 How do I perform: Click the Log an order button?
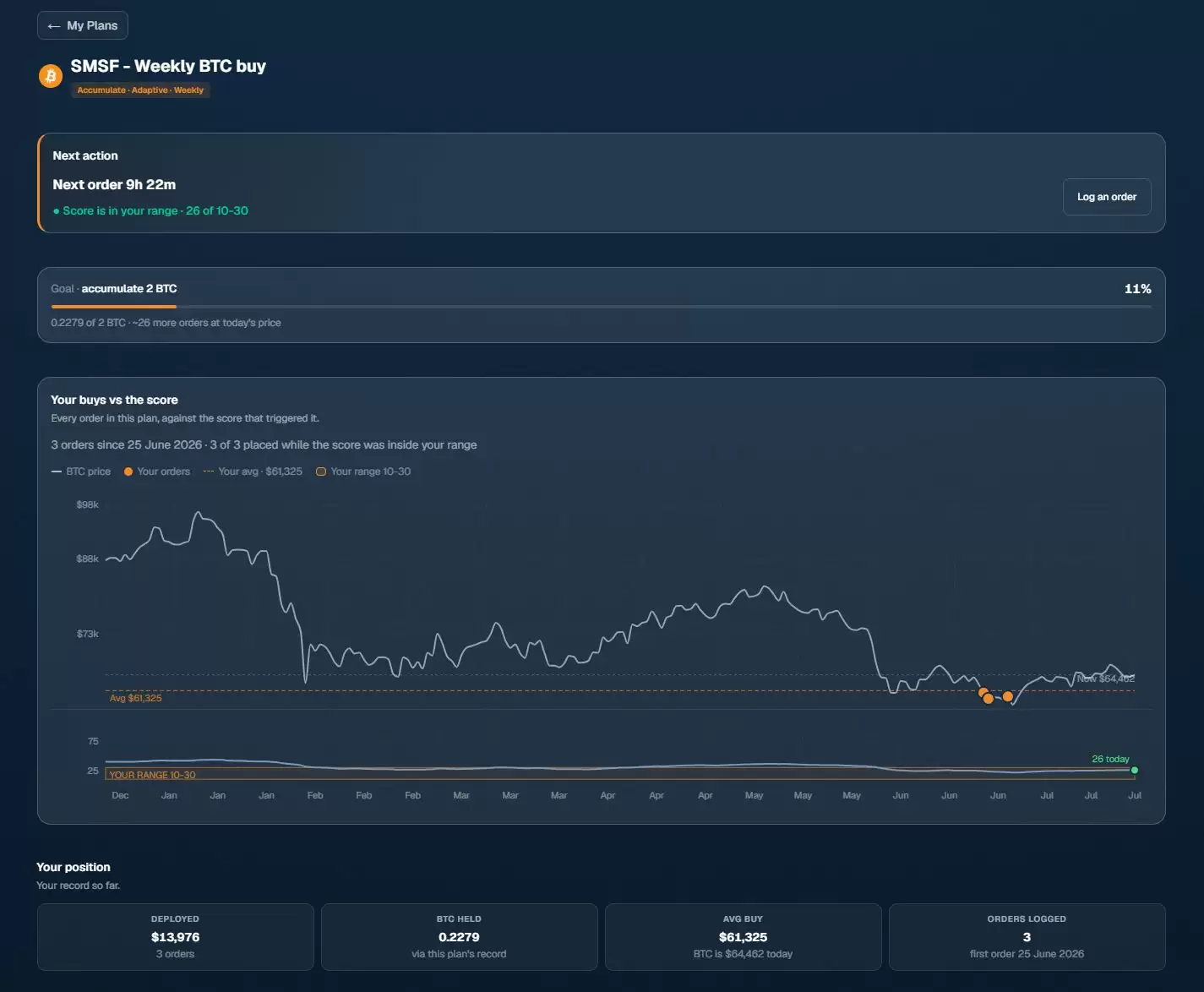click(1107, 197)
